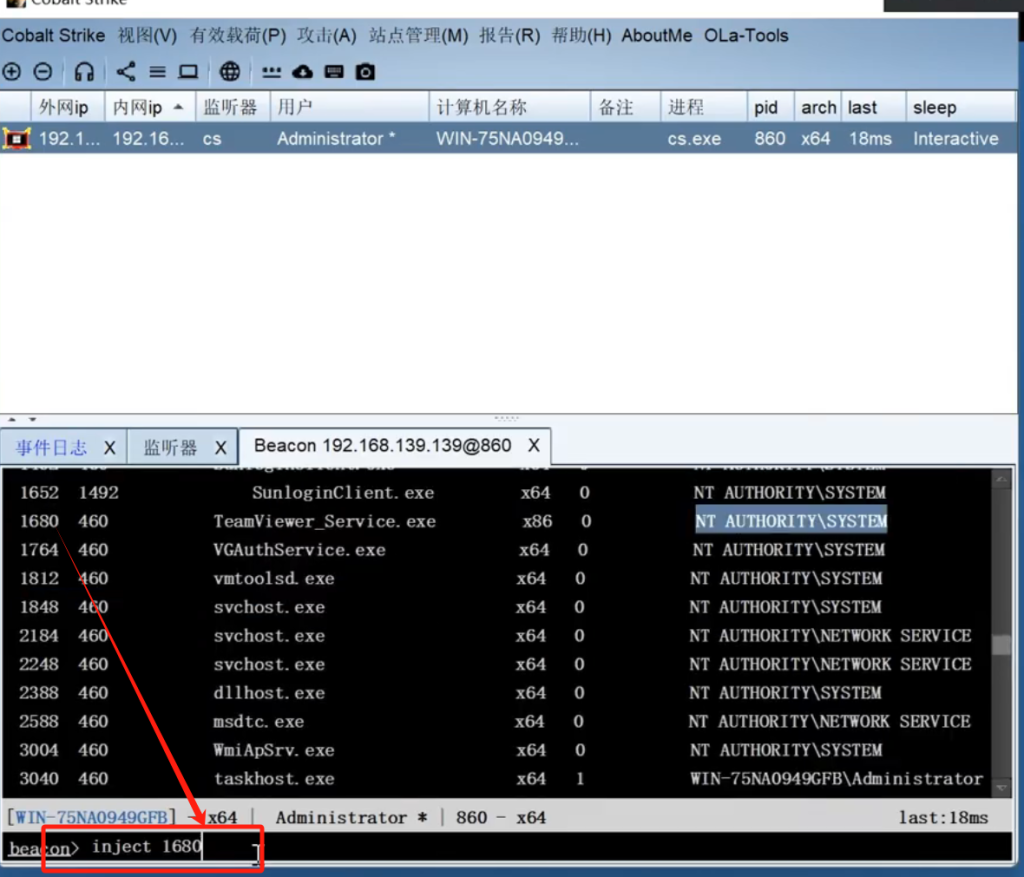Open screenshots camera icon
The height and width of the screenshot is (877, 1024).
tap(365, 71)
